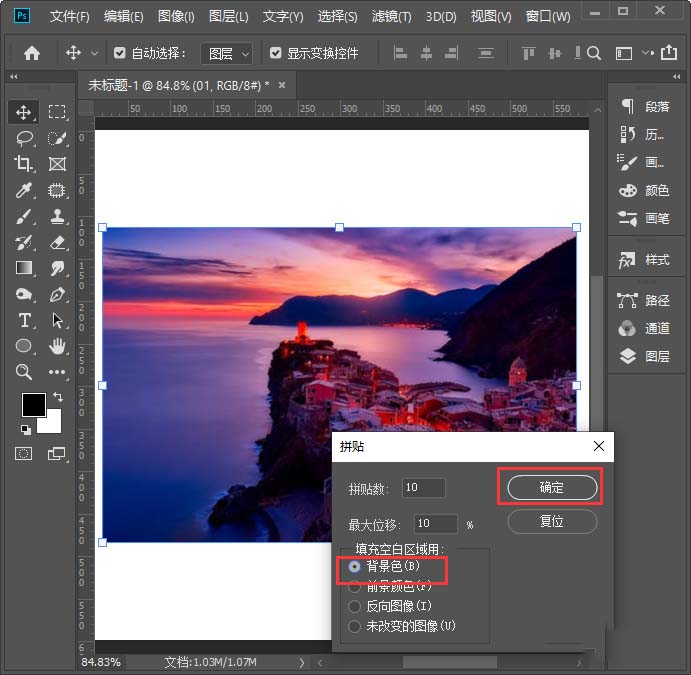The image size is (691, 675).
Task: Select the Eyedropper tool
Action: [x=23, y=190]
